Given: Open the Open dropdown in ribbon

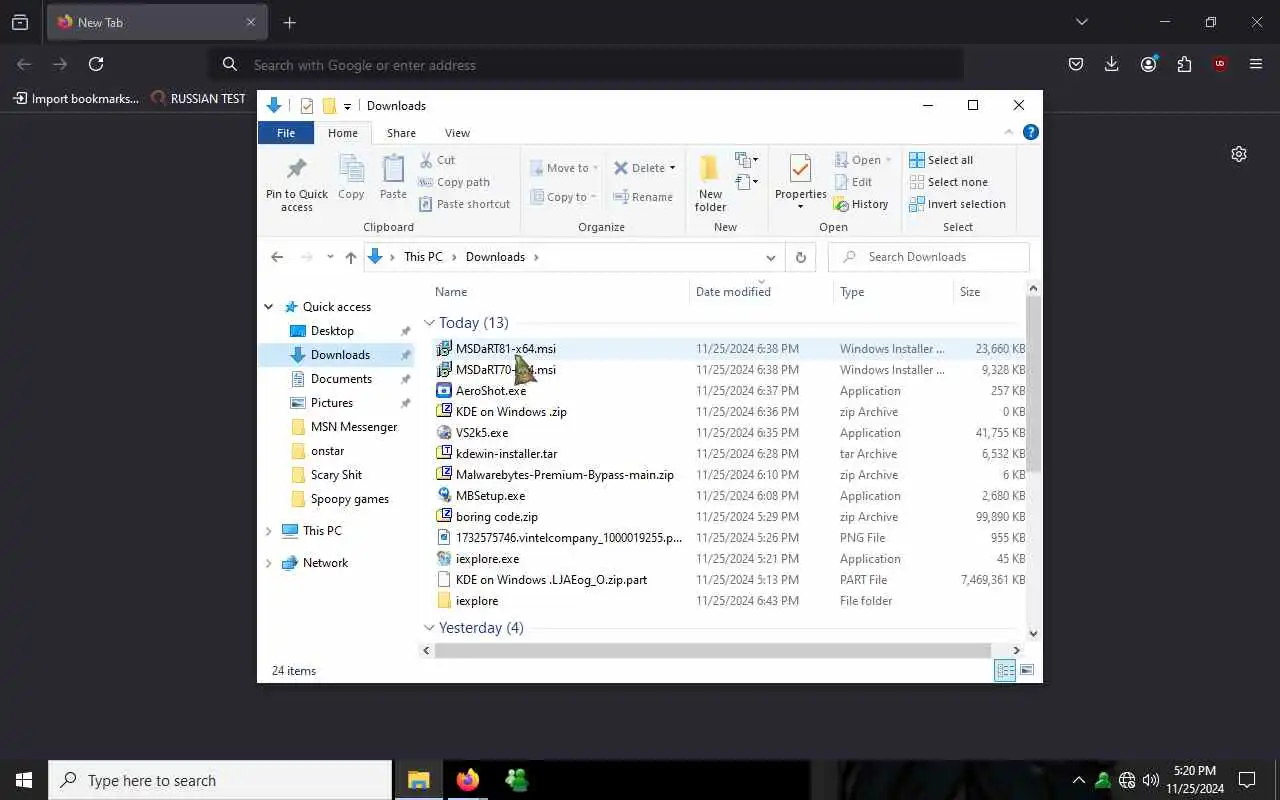Looking at the screenshot, I should point(888,160).
